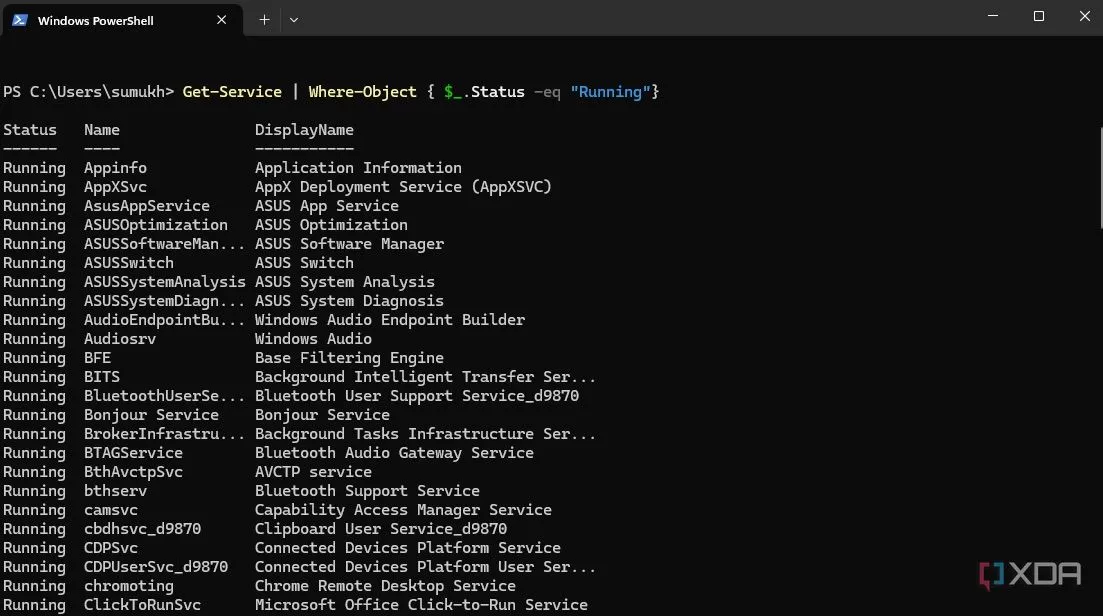Click ASUS Software Manager display name
The height and width of the screenshot is (616, 1103).
coord(349,244)
